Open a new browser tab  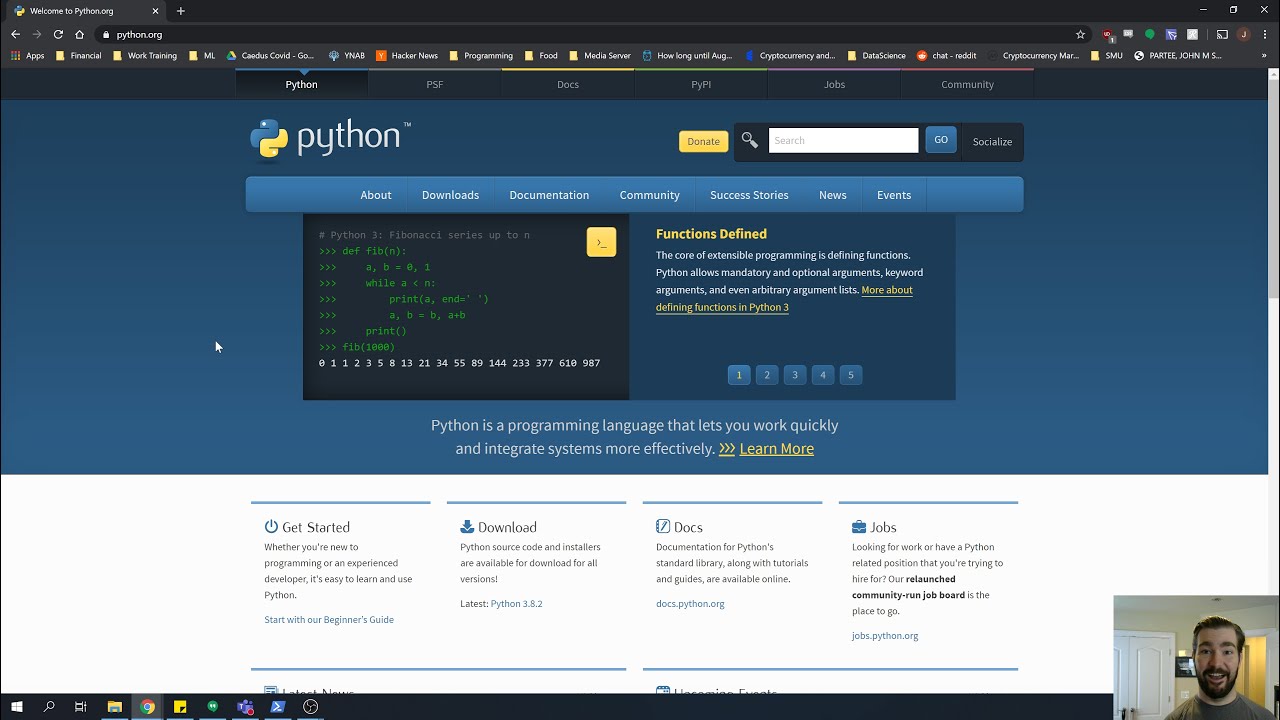coord(181,11)
